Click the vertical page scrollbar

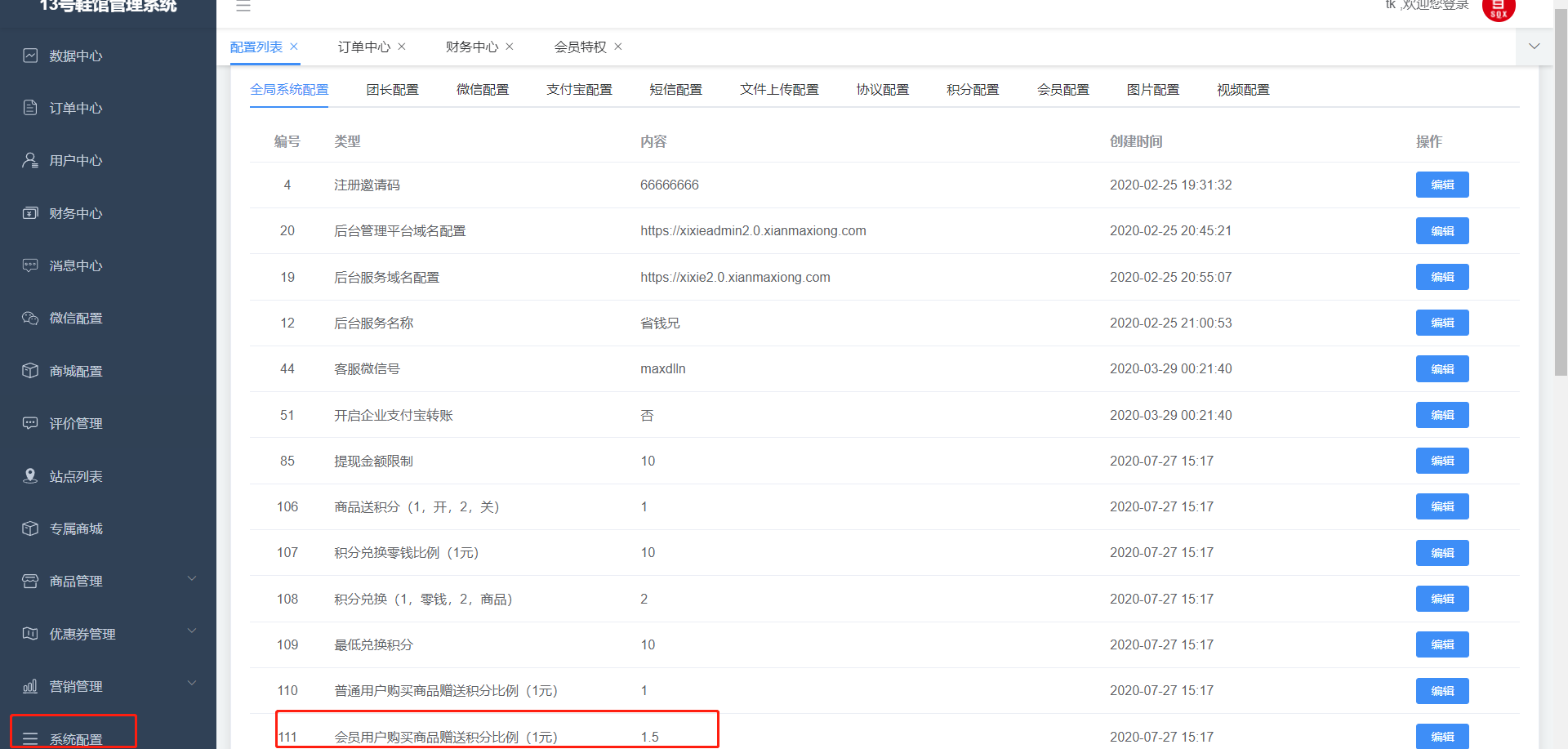pos(1561,188)
